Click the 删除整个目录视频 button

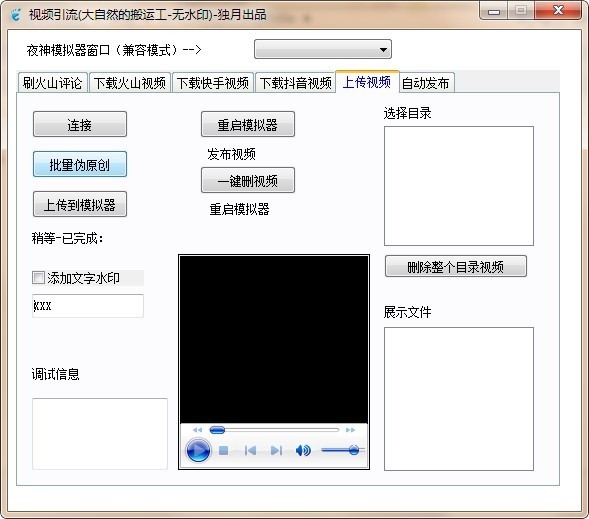click(455, 267)
